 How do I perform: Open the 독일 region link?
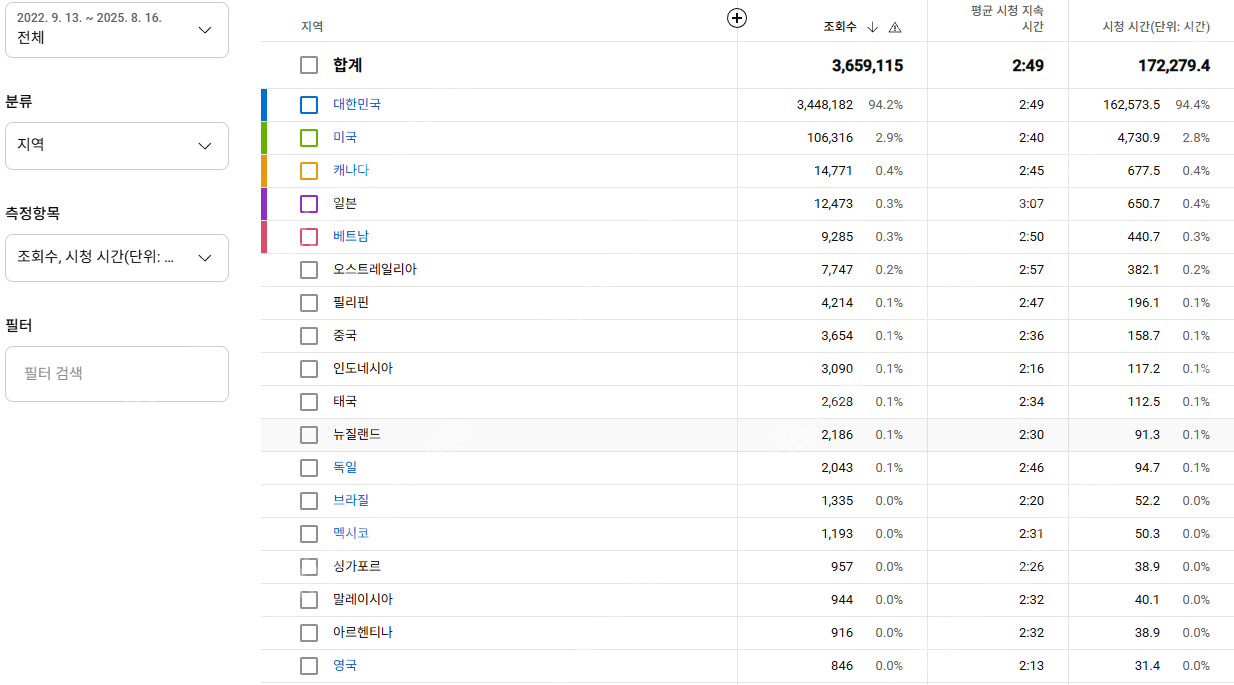pyautogui.click(x=345, y=467)
